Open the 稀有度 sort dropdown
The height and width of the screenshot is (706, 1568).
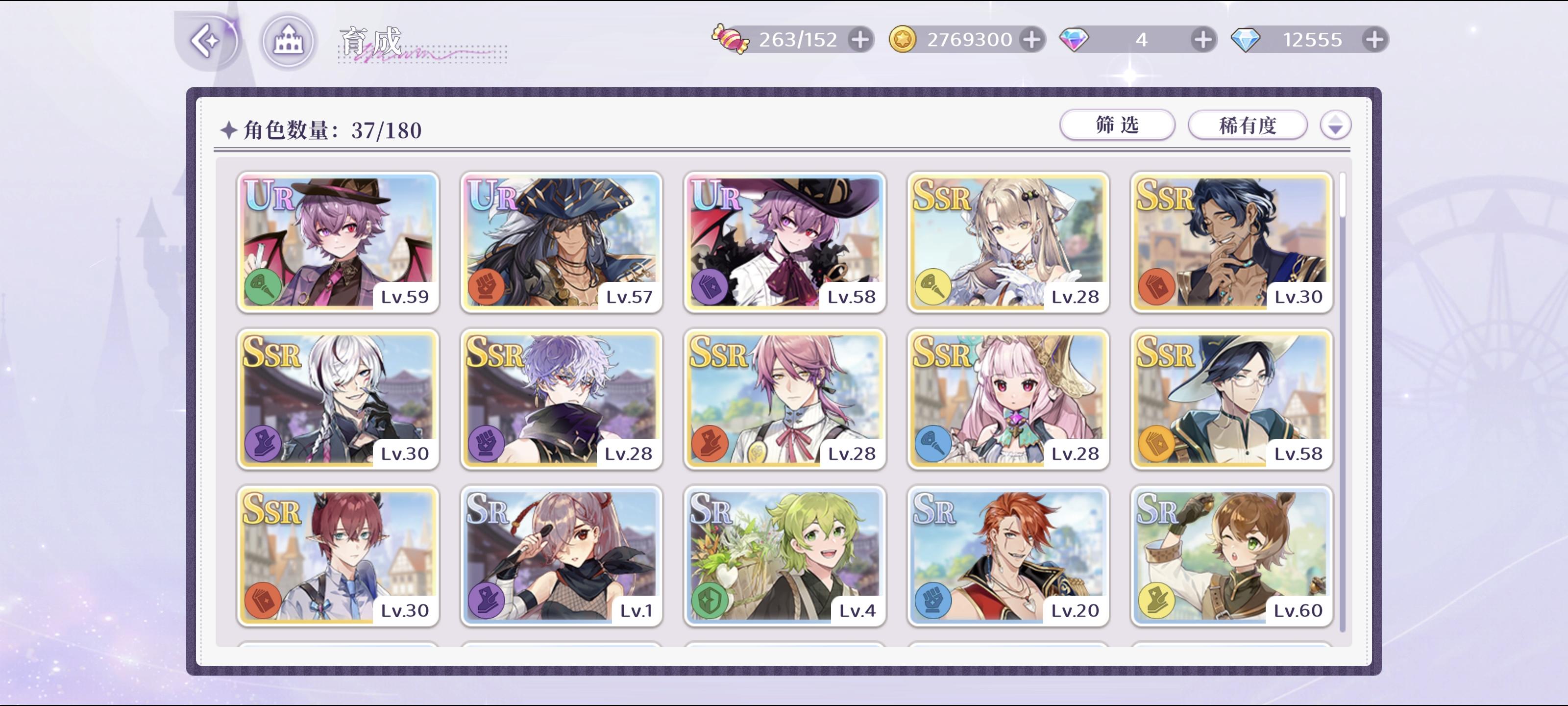tap(1247, 126)
